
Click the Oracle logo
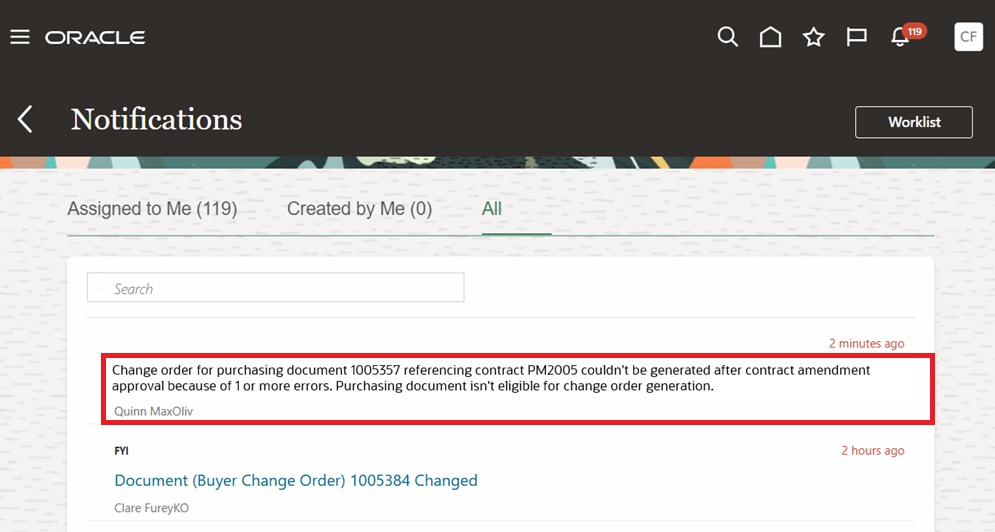pos(95,37)
